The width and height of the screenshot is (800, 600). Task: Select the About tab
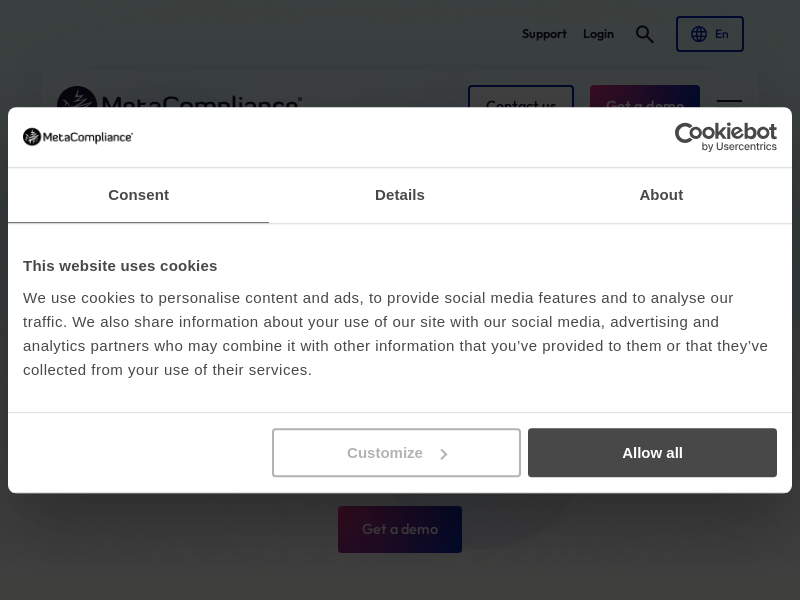click(661, 195)
